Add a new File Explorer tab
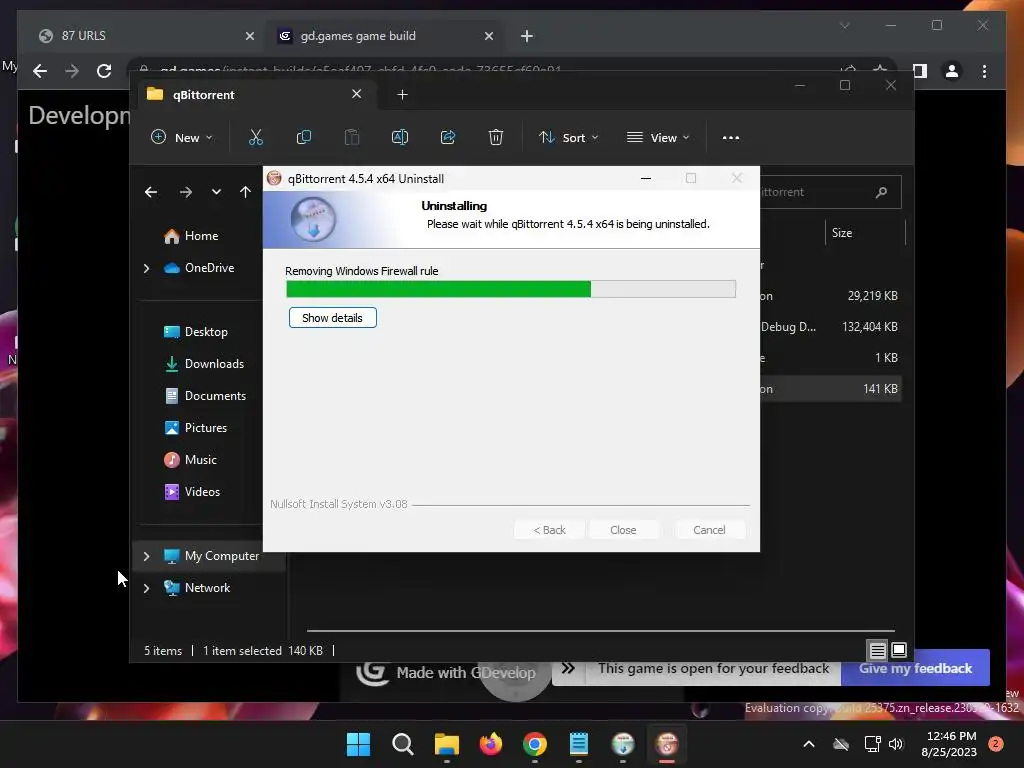Viewport: 1024px width, 768px height. coord(402,95)
